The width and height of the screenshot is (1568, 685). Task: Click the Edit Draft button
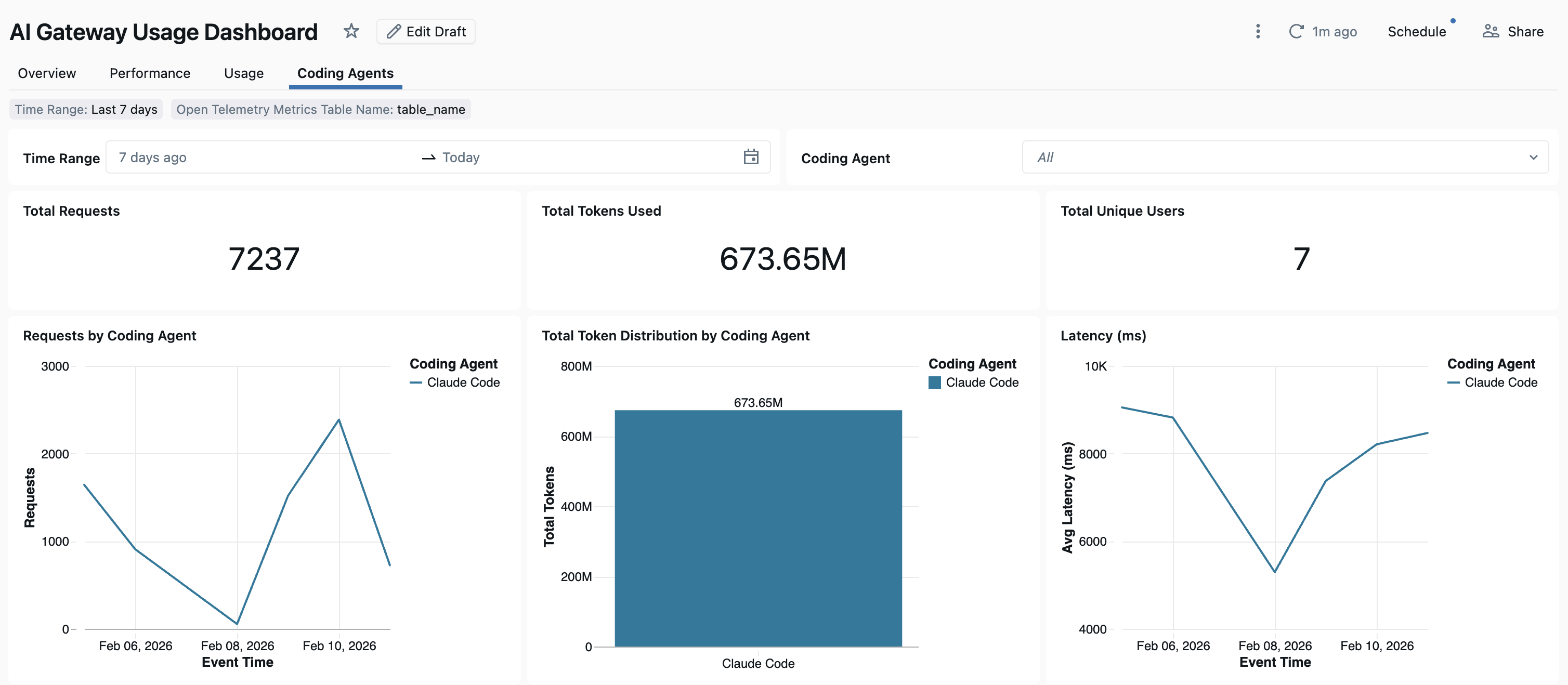point(425,31)
